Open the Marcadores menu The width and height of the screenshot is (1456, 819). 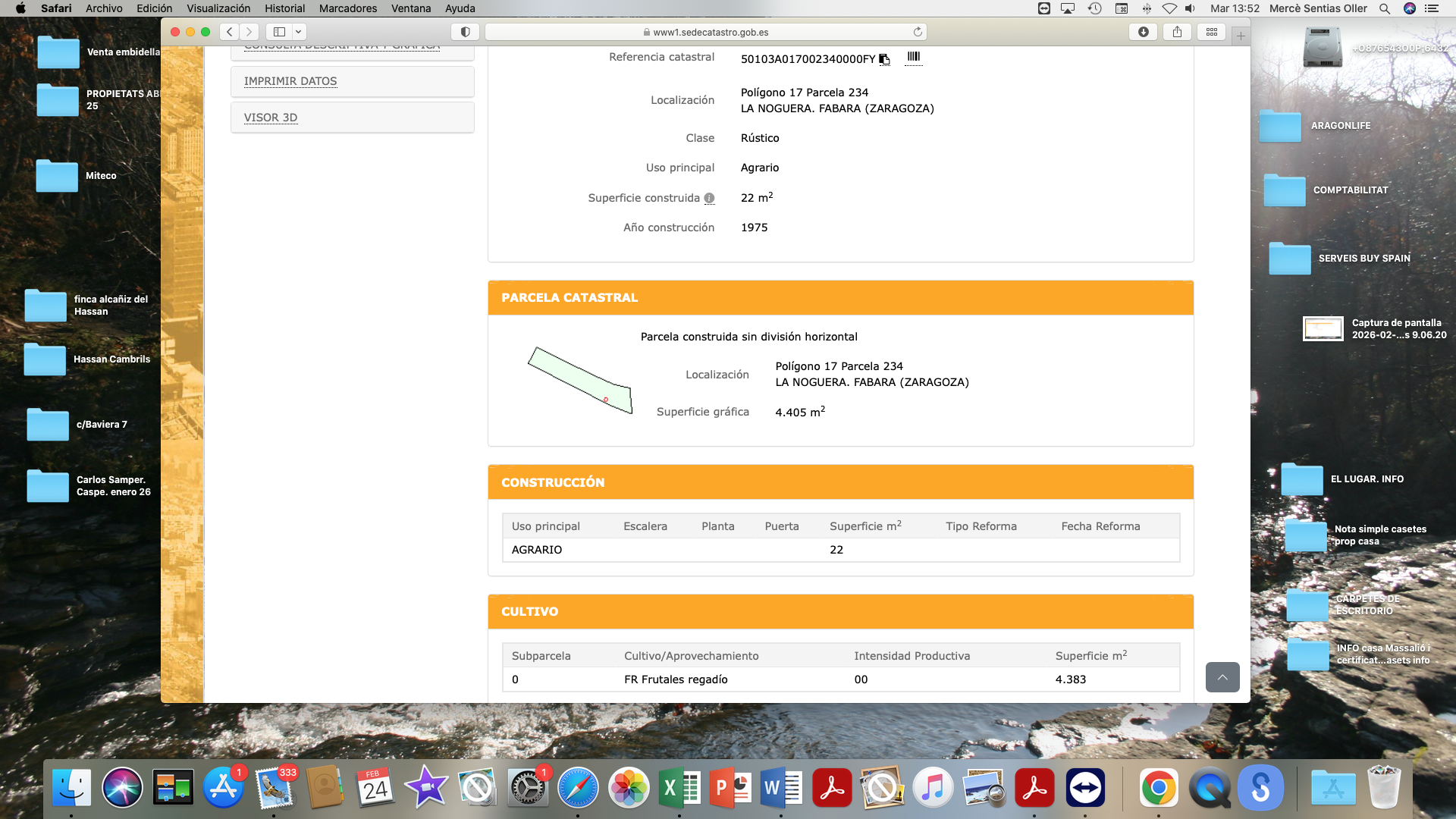347,8
